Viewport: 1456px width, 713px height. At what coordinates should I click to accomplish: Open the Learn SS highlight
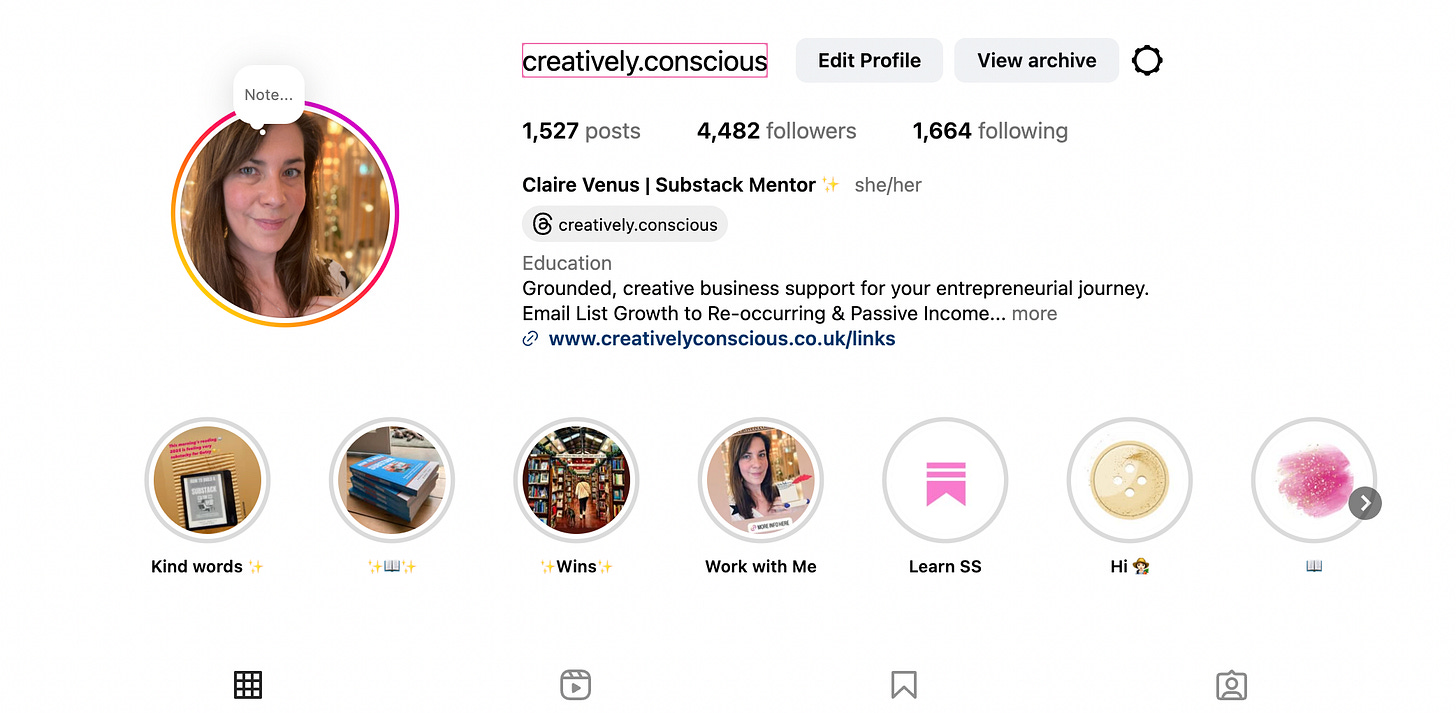[x=945, y=480]
